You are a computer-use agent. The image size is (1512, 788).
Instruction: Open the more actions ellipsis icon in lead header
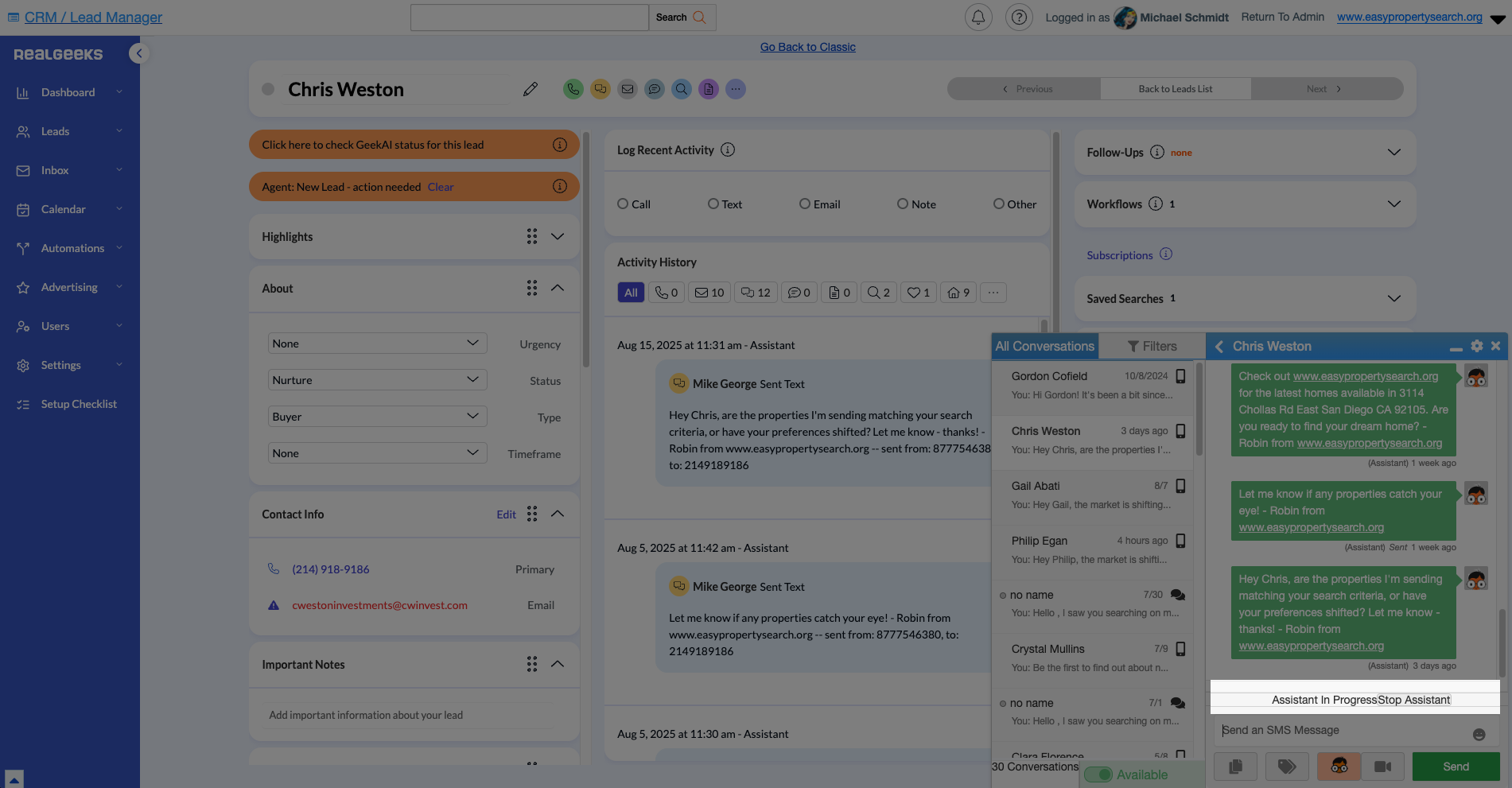[x=736, y=89]
